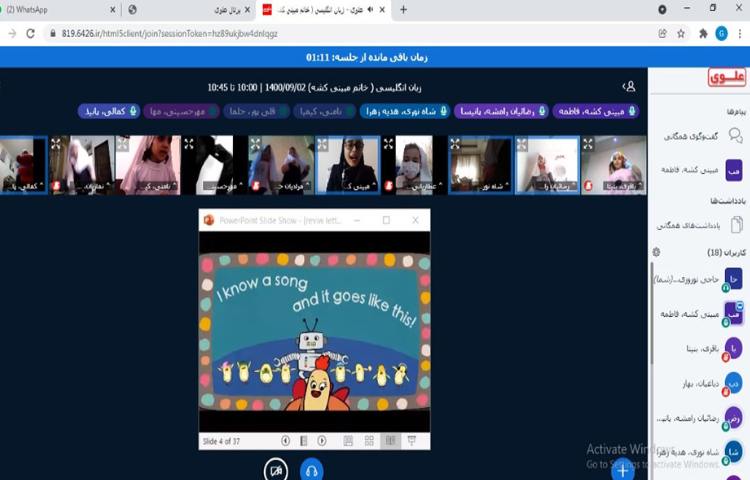Go to previous slide in PowerPoint
750x480 pixels.
click(286, 441)
